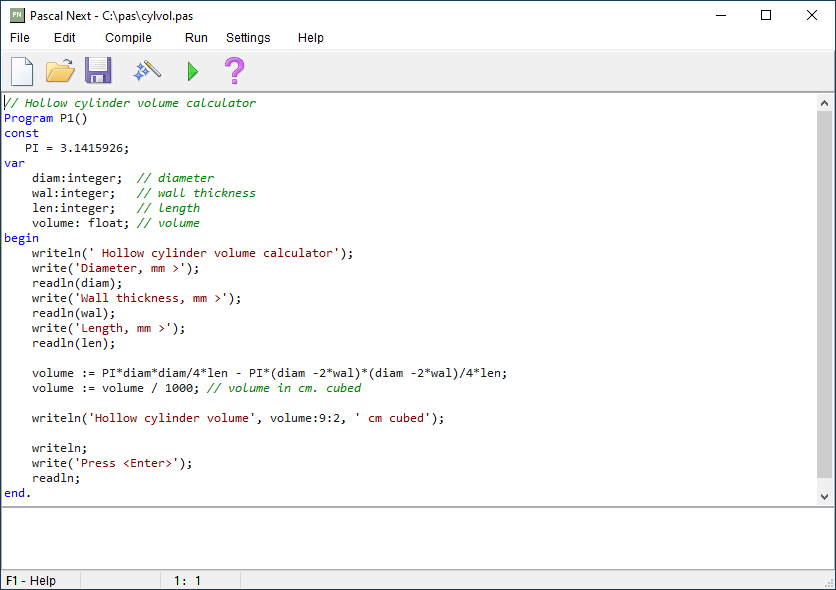Click the 'writeln;' line

pyautogui.click(x=59, y=448)
